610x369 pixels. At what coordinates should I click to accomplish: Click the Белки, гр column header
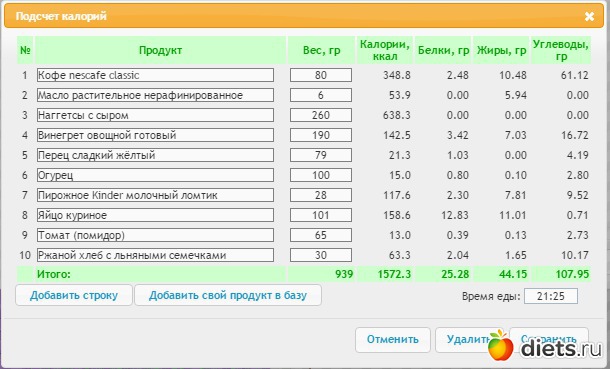click(443, 50)
